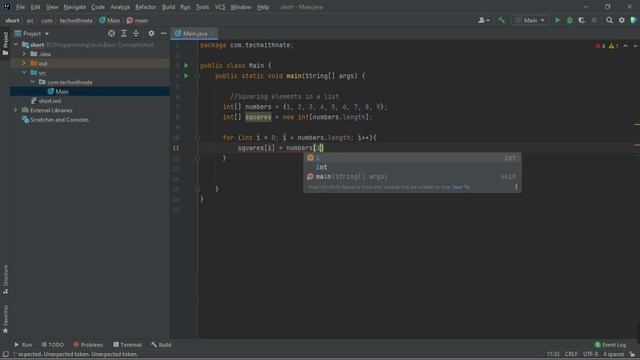Open Search Everywhere magnifier icon

pyautogui.click(x=609, y=20)
